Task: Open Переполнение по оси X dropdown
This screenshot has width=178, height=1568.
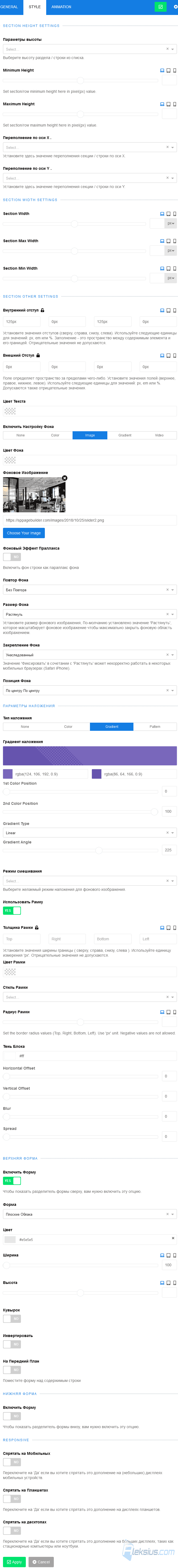Action: click(90, 147)
